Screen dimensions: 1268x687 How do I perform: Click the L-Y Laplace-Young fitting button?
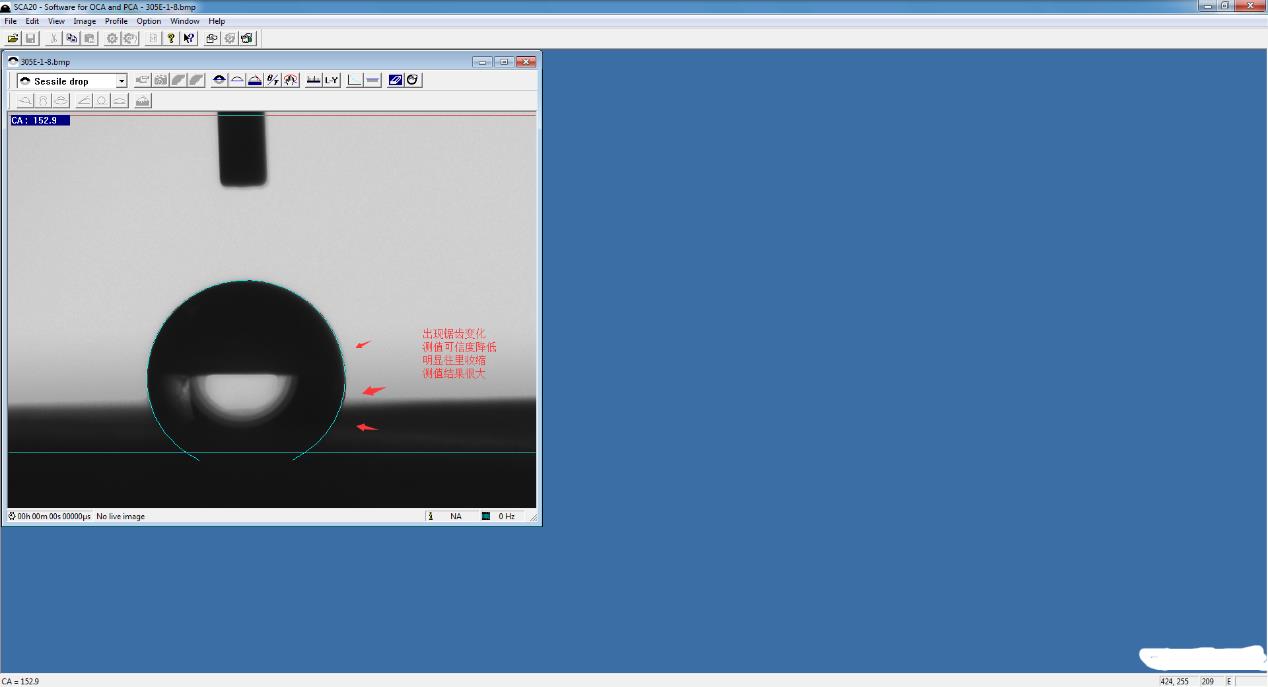pos(331,80)
